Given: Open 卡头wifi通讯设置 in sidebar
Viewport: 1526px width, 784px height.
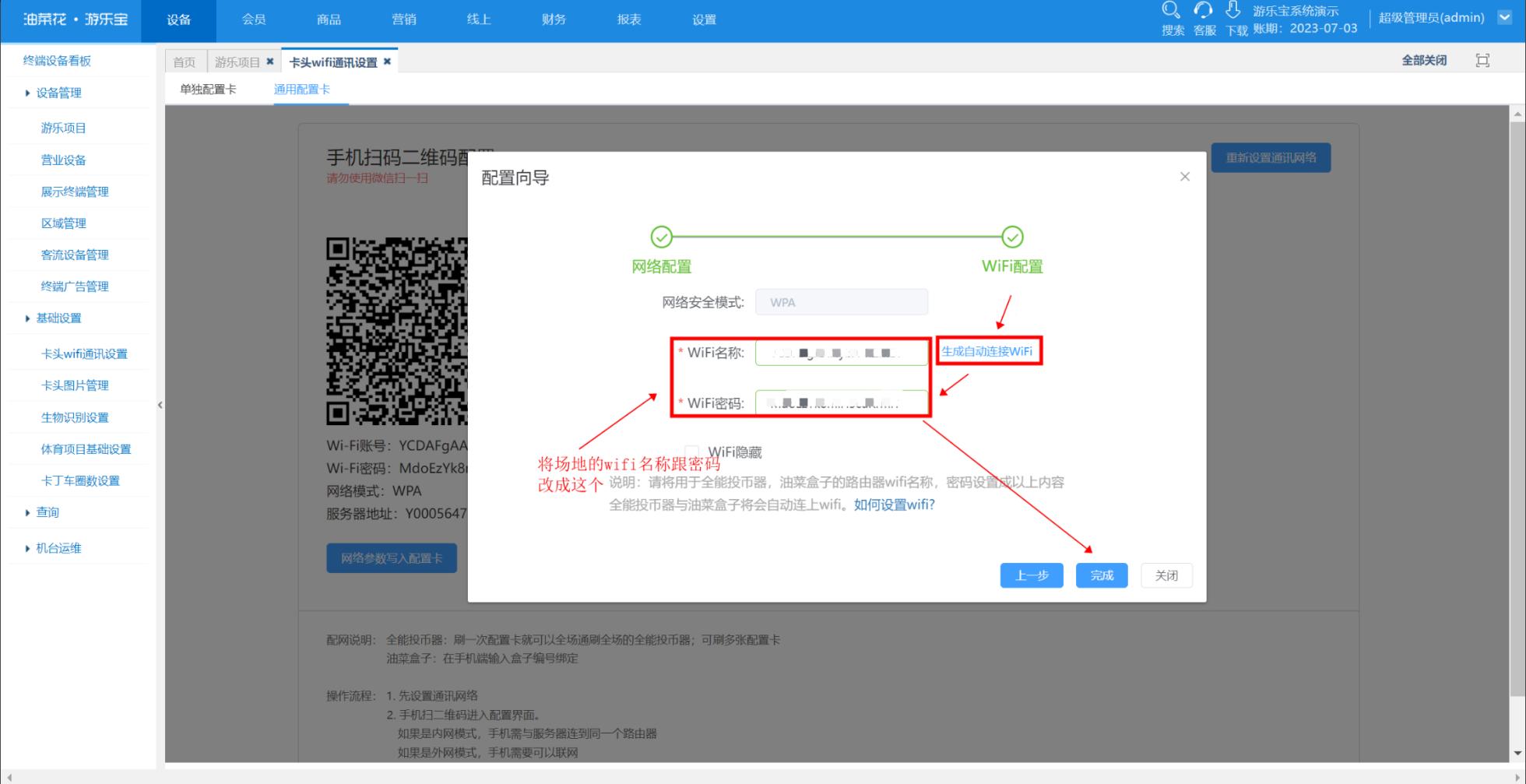Looking at the screenshot, I should point(84,353).
